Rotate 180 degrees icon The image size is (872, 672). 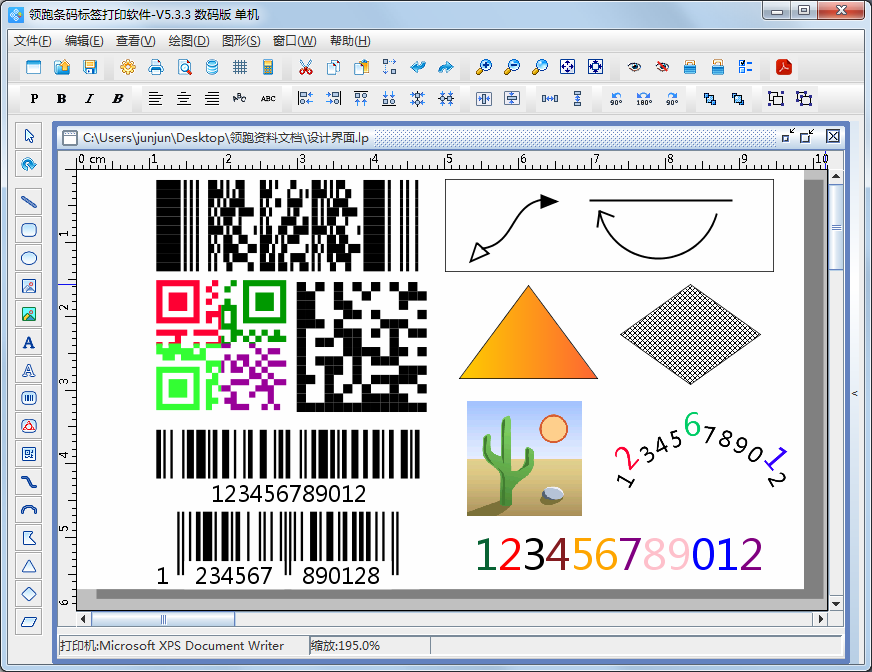click(644, 98)
